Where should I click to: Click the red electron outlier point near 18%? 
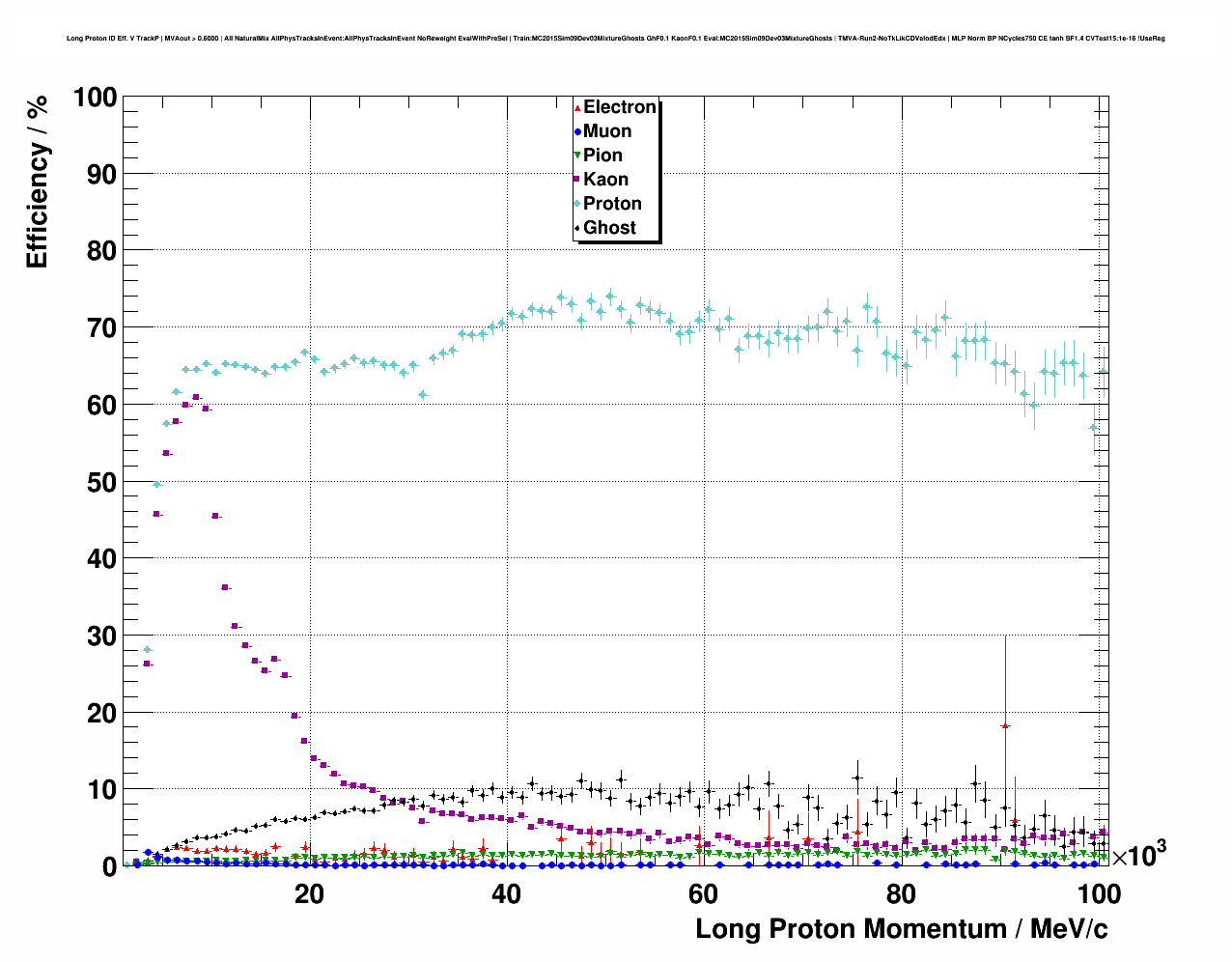[1005, 725]
